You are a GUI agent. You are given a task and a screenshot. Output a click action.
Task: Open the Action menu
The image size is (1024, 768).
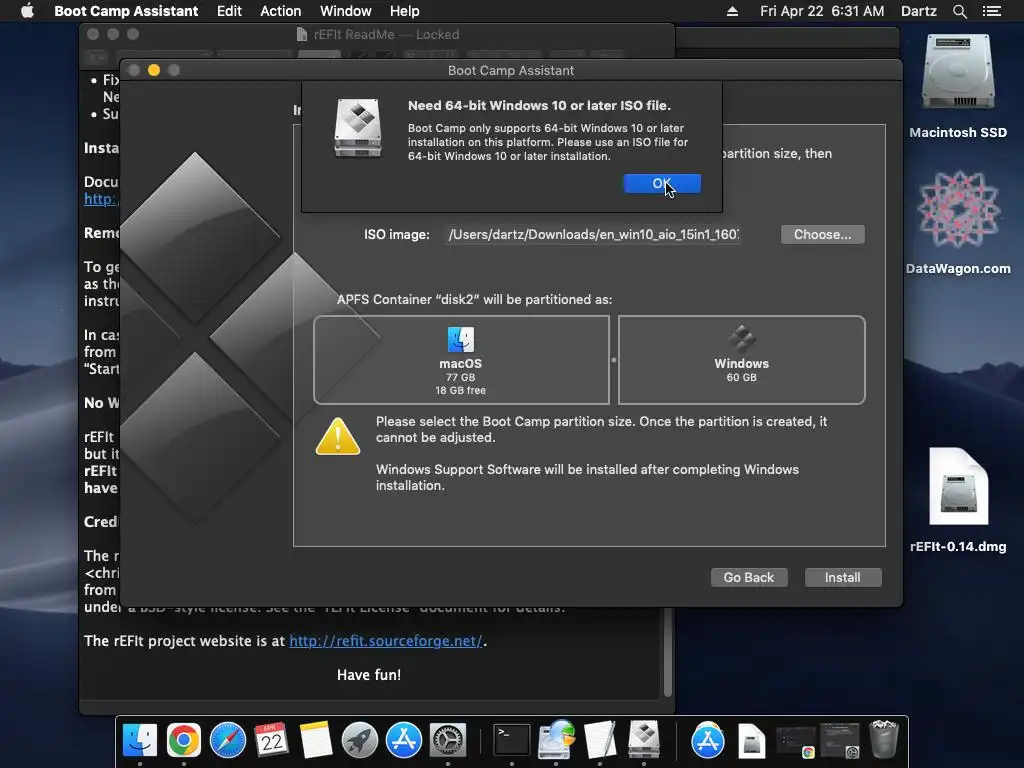(281, 11)
